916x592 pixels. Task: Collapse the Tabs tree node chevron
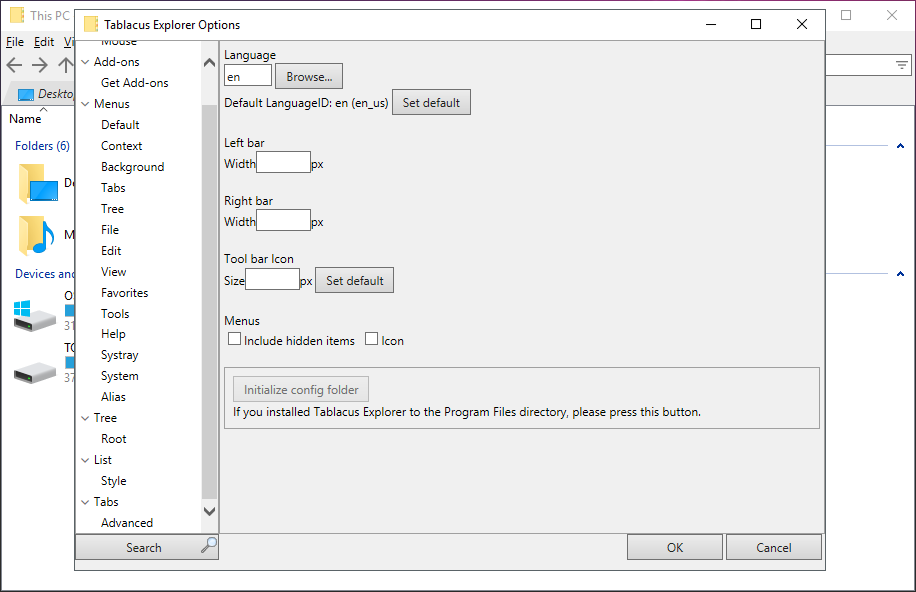[x=85, y=502]
